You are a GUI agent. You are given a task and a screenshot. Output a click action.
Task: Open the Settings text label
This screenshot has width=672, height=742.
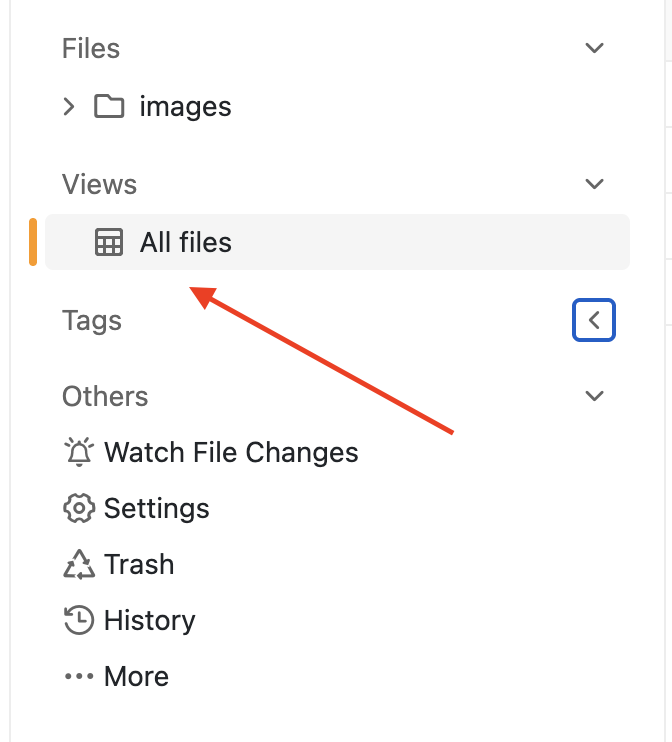click(157, 508)
